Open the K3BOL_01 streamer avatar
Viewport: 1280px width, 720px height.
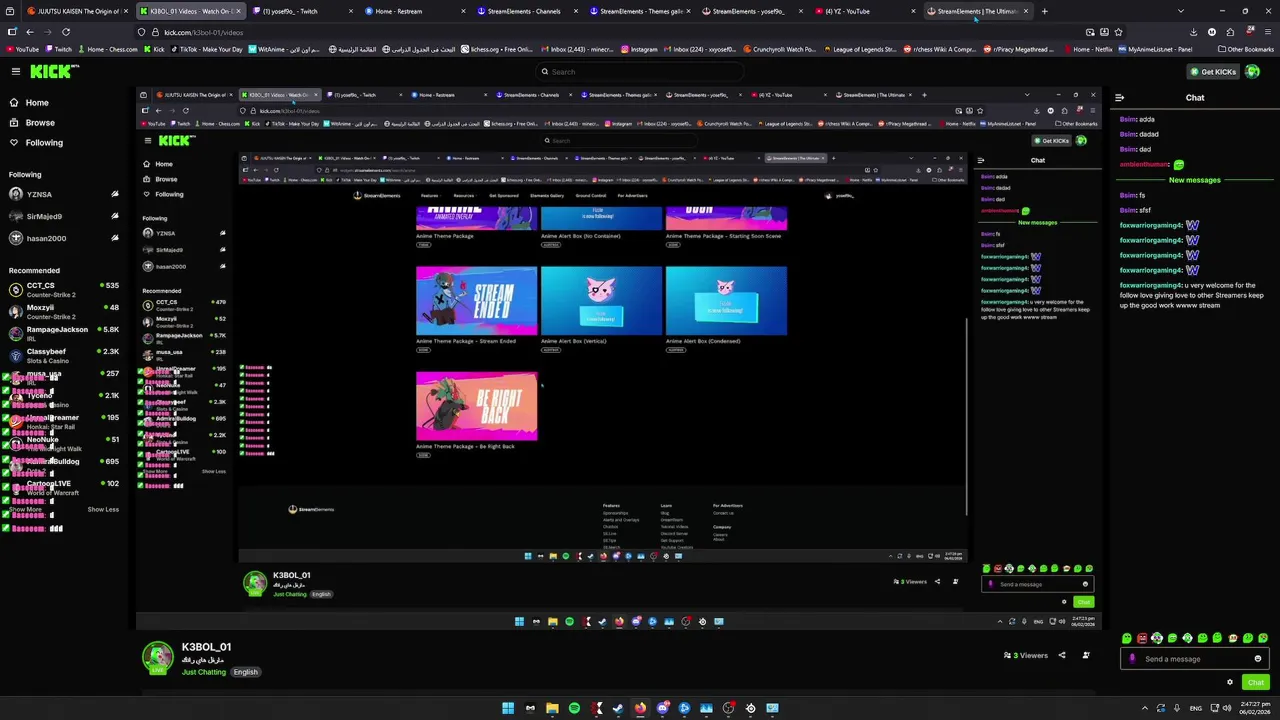point(157,657)
